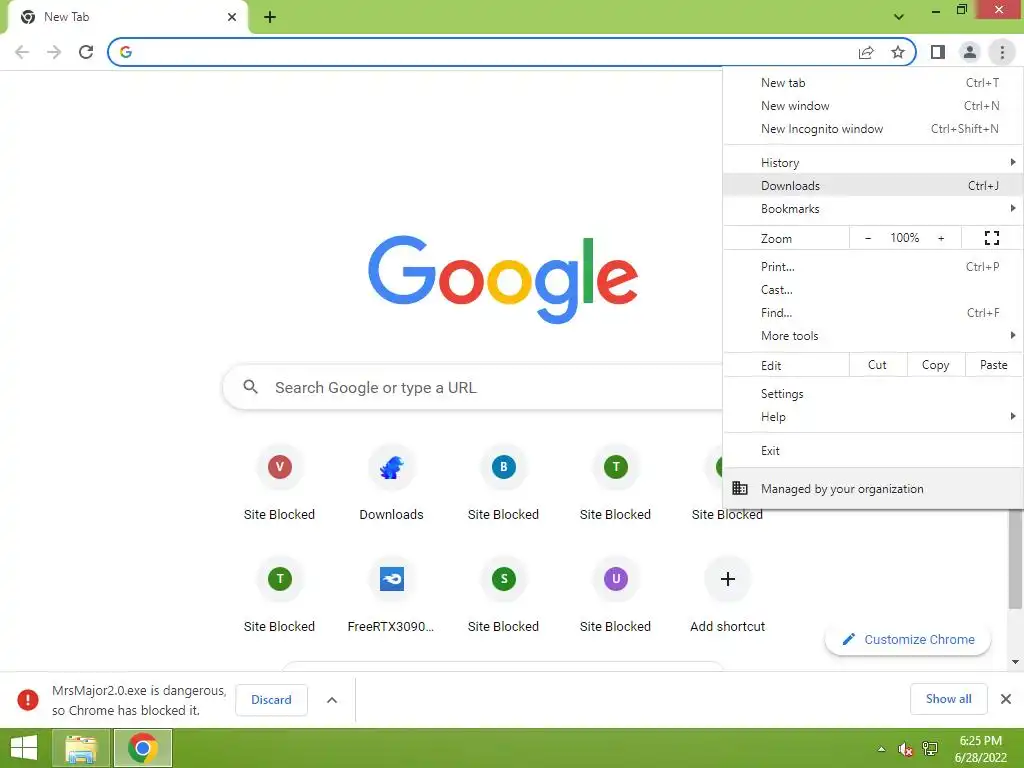
Task: Click the Google logo
Action: pos(503,279)
